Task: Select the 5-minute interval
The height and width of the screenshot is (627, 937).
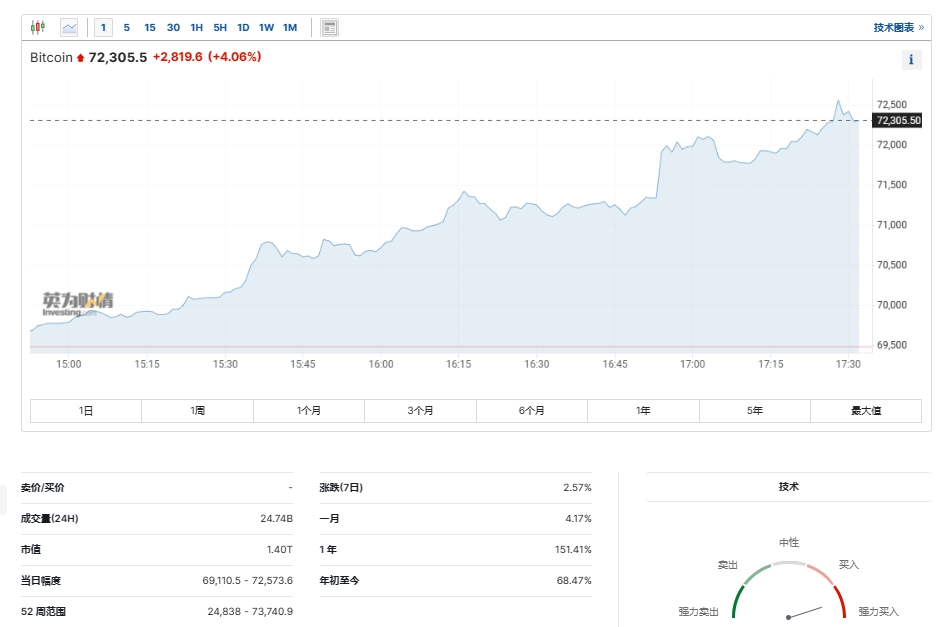Action: 126,27
